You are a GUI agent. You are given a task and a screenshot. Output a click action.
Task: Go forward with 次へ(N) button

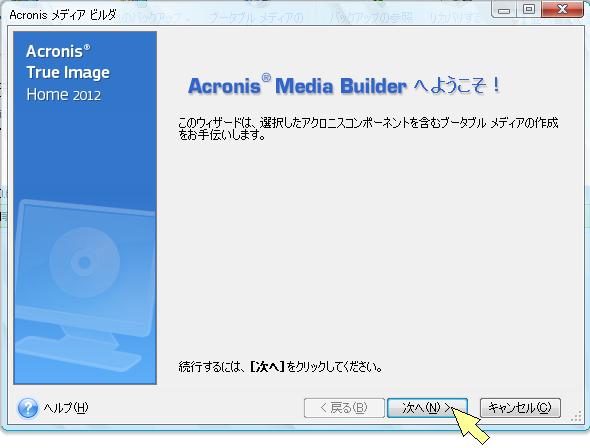point(427,408)
